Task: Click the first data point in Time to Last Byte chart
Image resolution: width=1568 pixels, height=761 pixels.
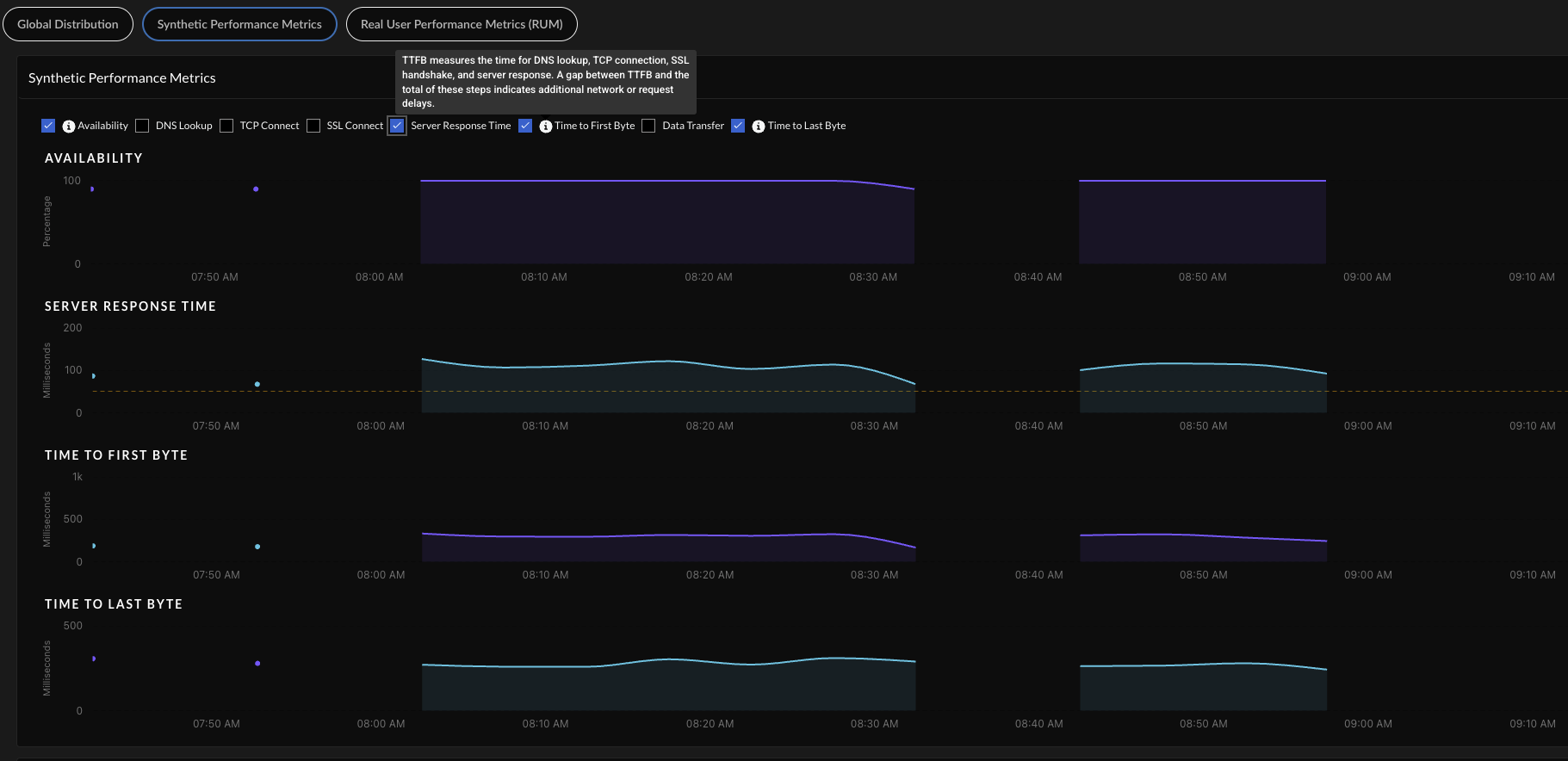Action: click(93, 659)
